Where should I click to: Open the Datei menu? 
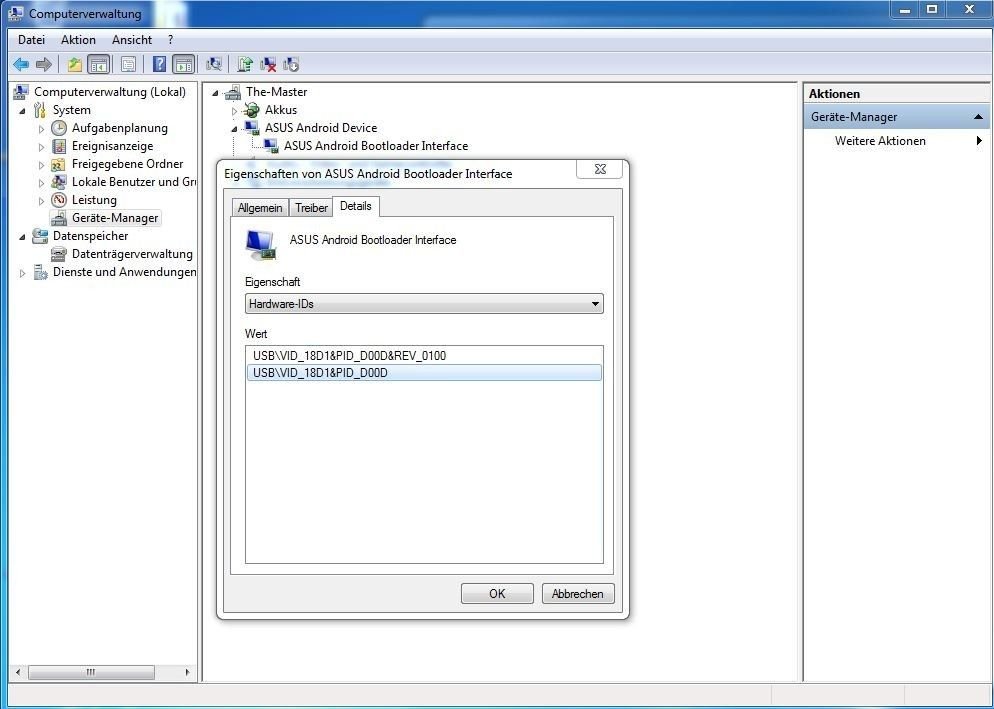pos(31,40)
